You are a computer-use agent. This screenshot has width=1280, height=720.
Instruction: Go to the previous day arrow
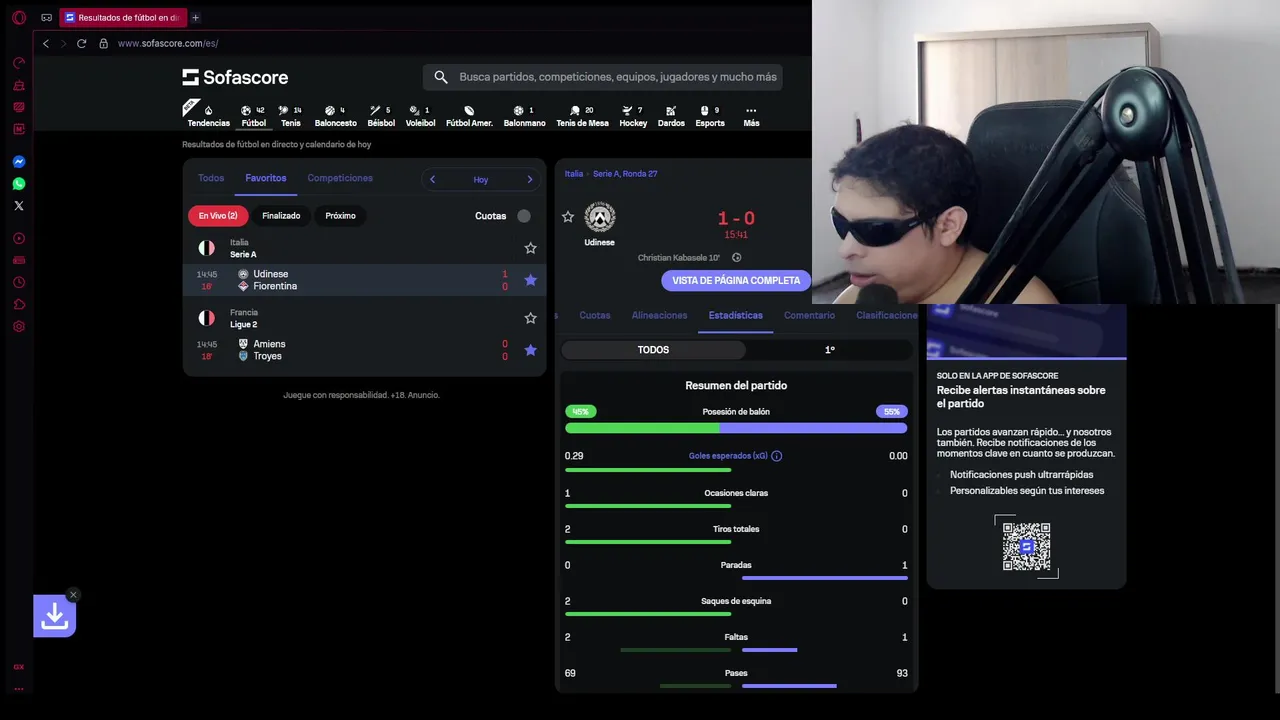pos(432,180)
